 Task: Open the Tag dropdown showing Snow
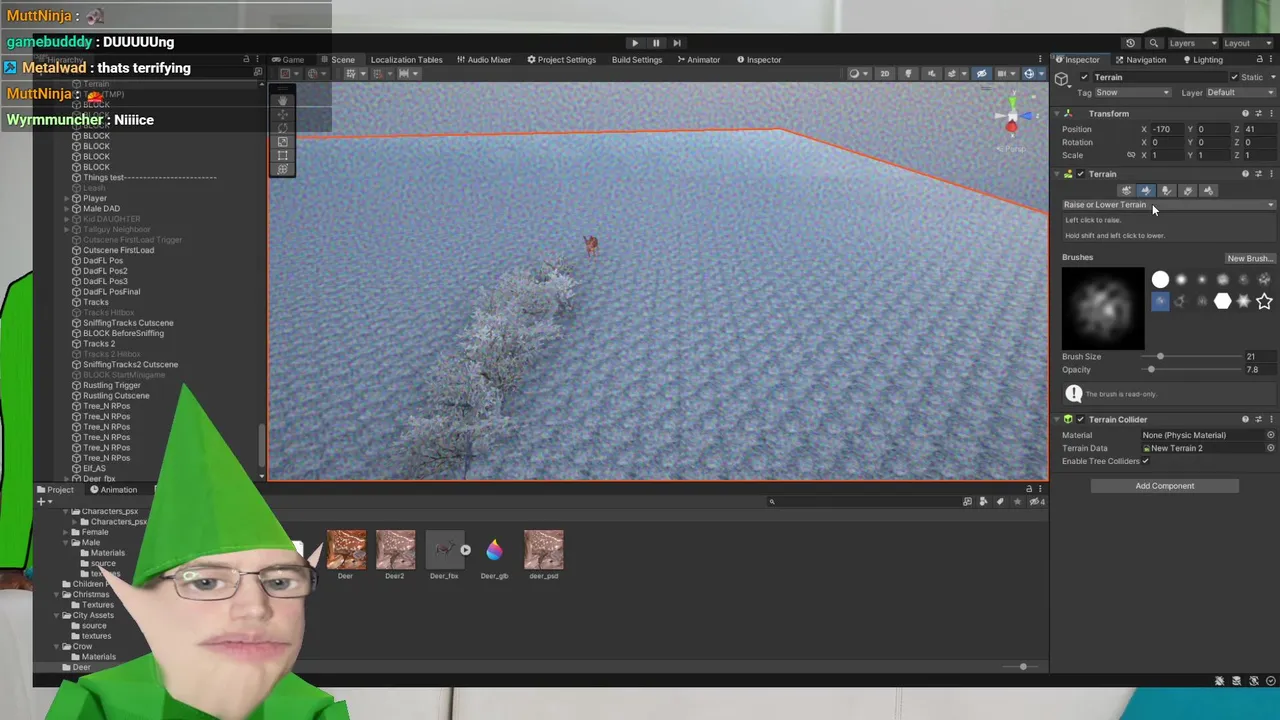tap(1132, 93)
